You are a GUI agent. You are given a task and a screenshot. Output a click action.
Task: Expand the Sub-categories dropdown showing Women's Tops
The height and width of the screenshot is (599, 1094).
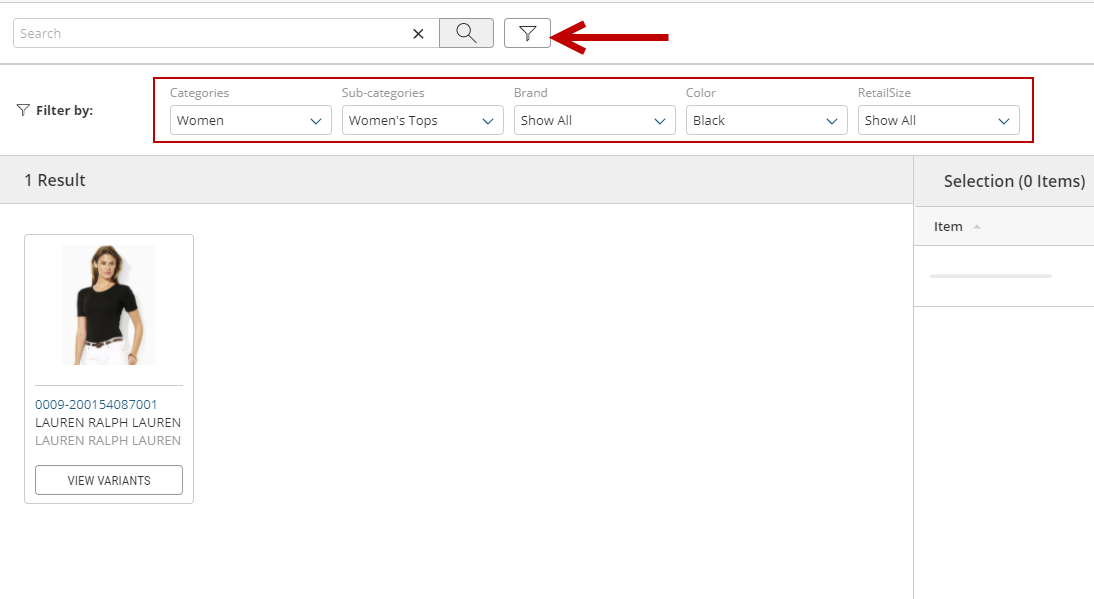(422, 120)
